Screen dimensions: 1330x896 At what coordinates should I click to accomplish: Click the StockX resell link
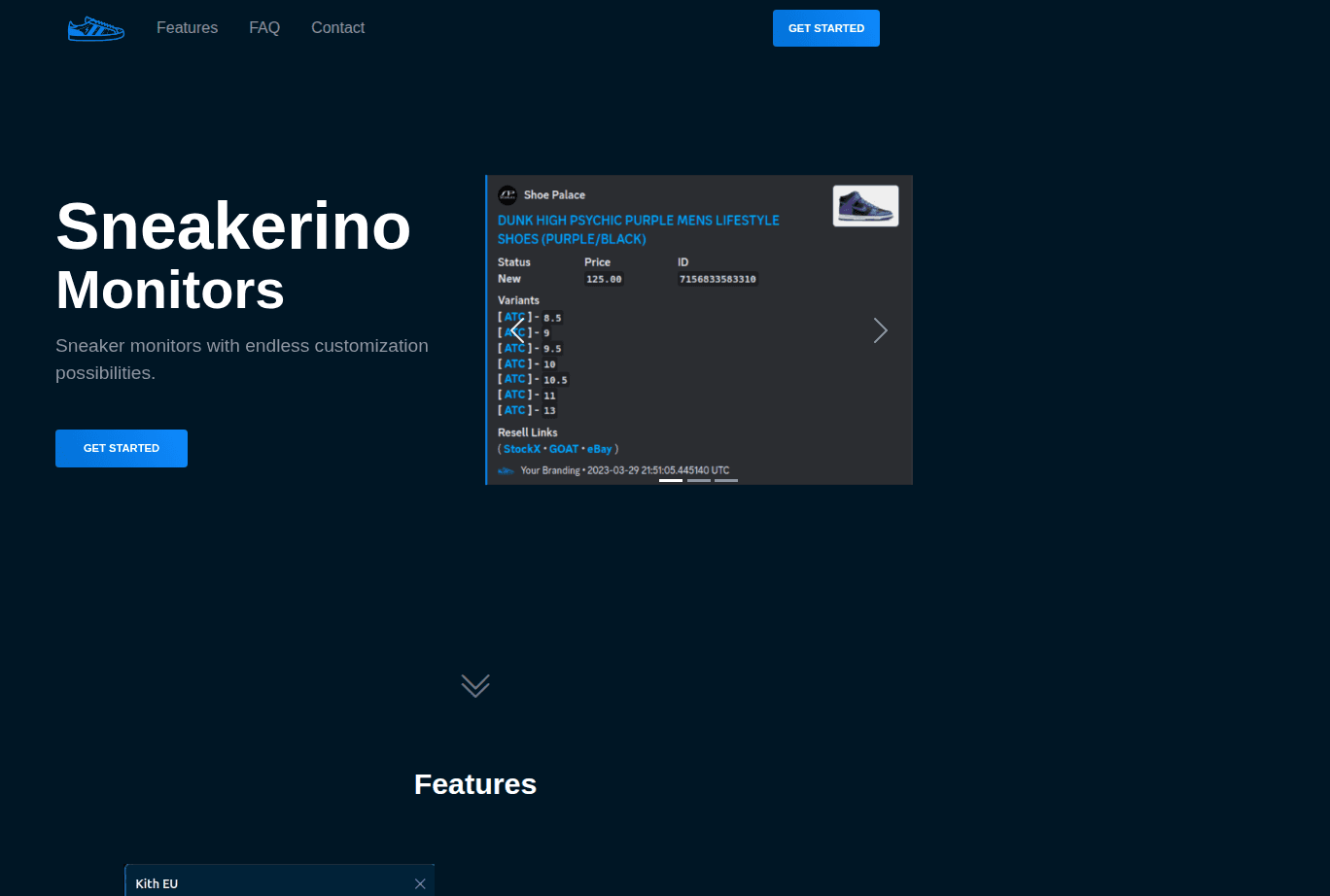[x=521, y=449]
